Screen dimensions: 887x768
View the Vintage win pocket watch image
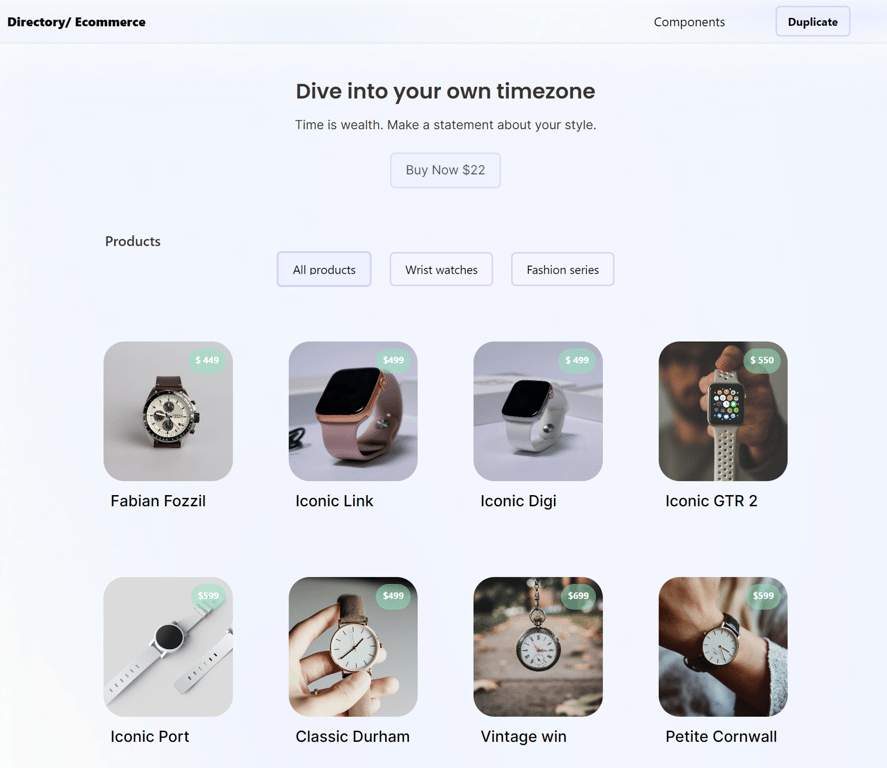pyautogui.click(x=538, y=647)
